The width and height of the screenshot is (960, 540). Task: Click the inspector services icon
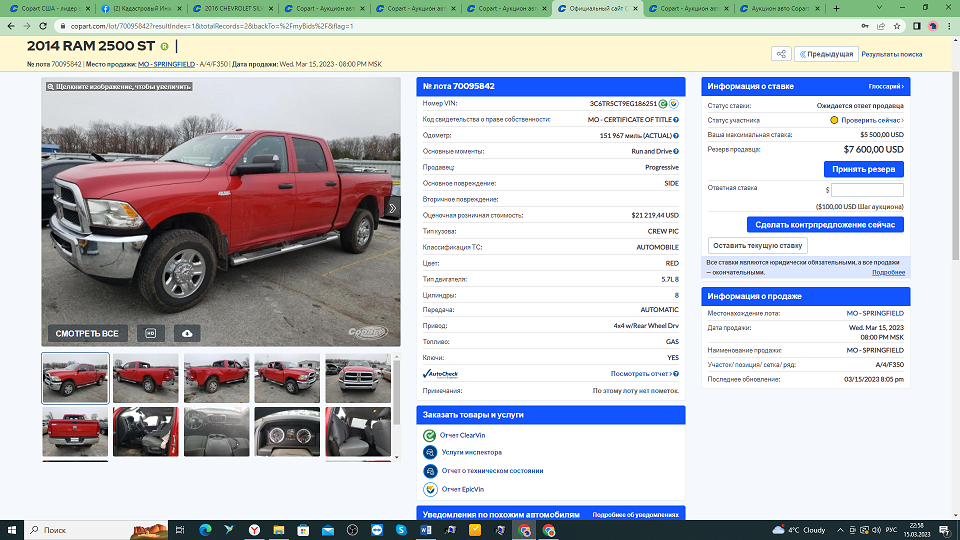[430, 452]
